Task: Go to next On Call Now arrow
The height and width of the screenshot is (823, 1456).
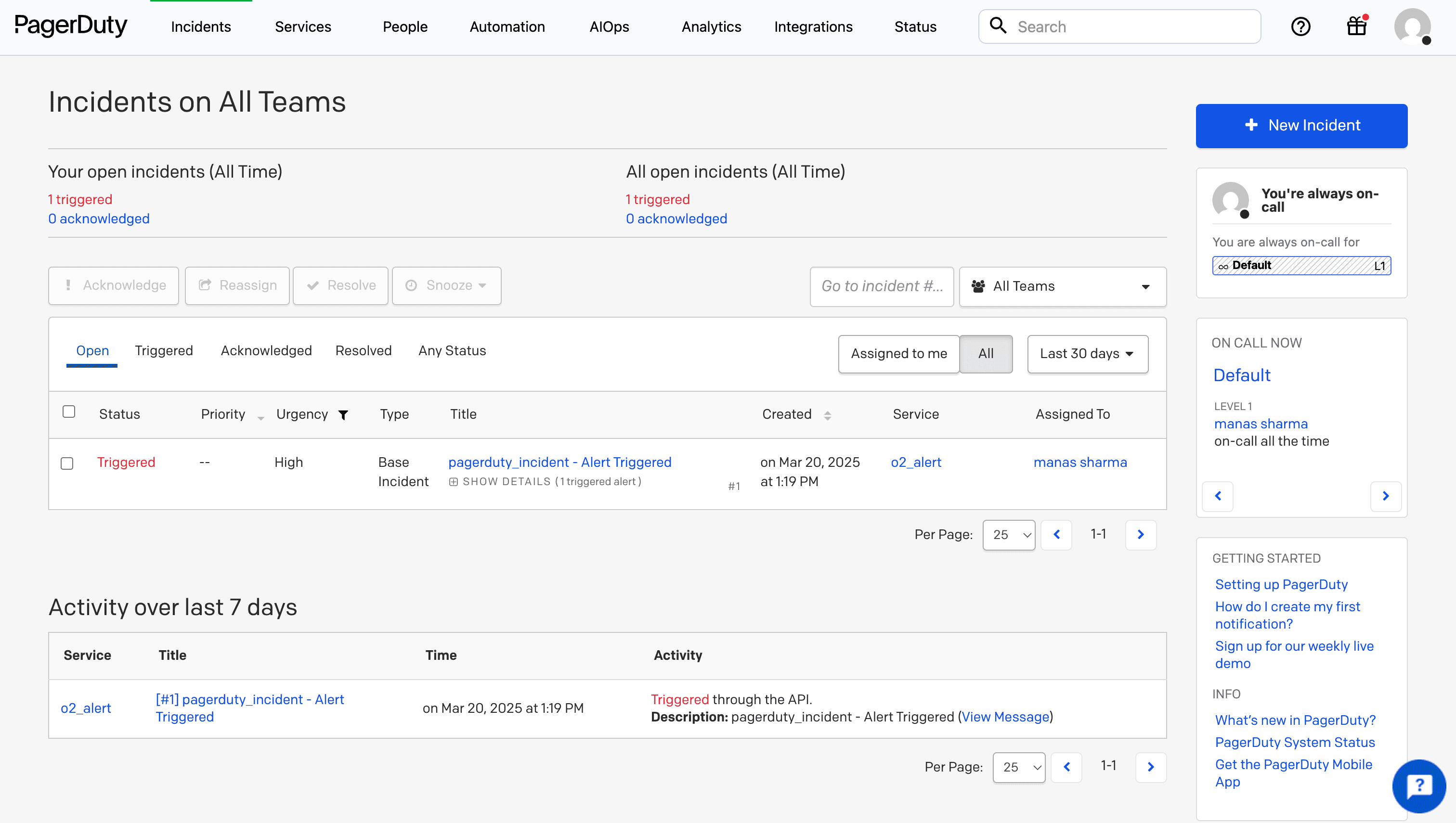Action: [x=1385, y=496]
